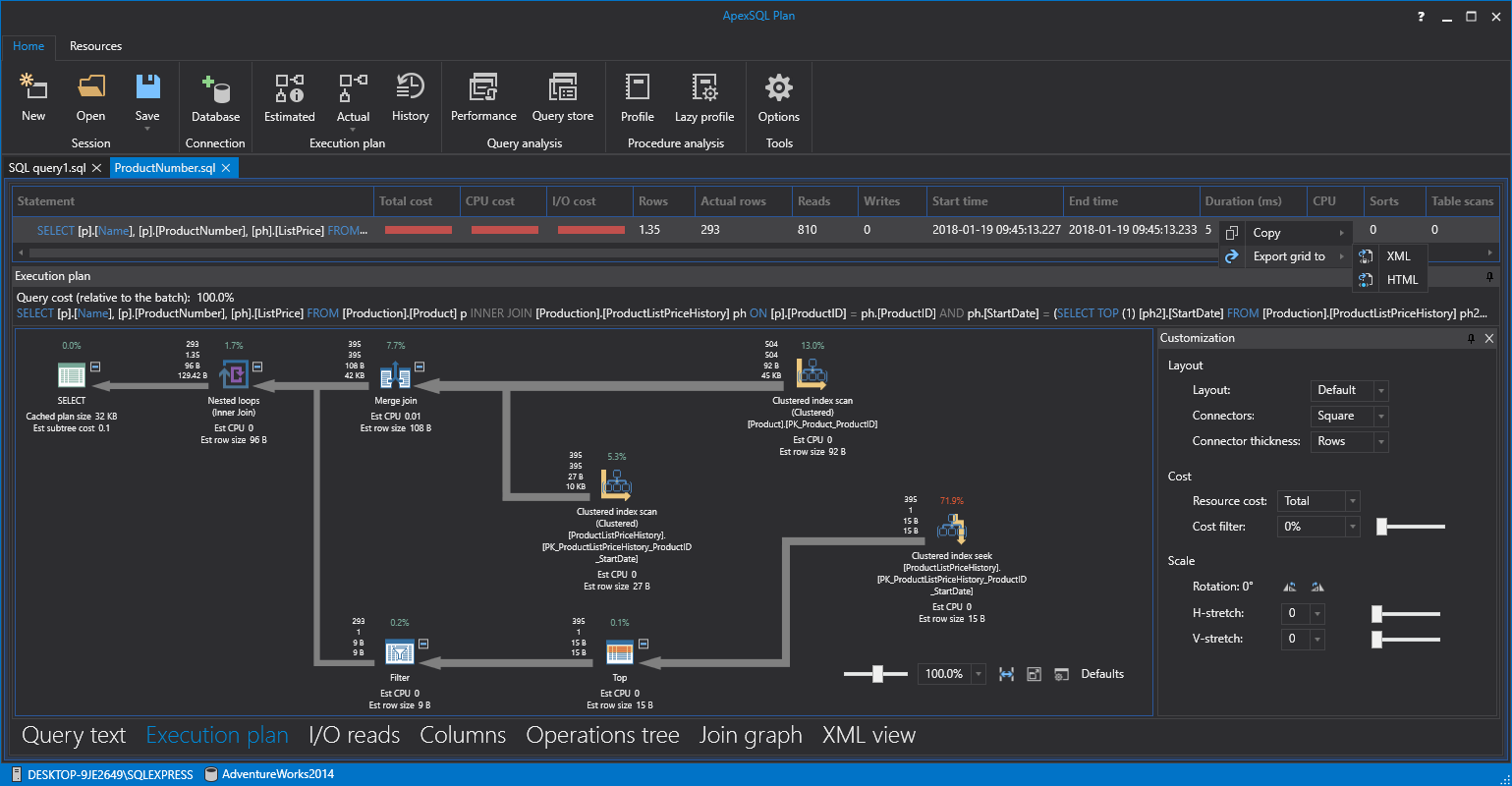The width and height of the screenshot is (1512, 786).
Task: Switch to the Operations tree tab
Action: click(x=602, y=736)
